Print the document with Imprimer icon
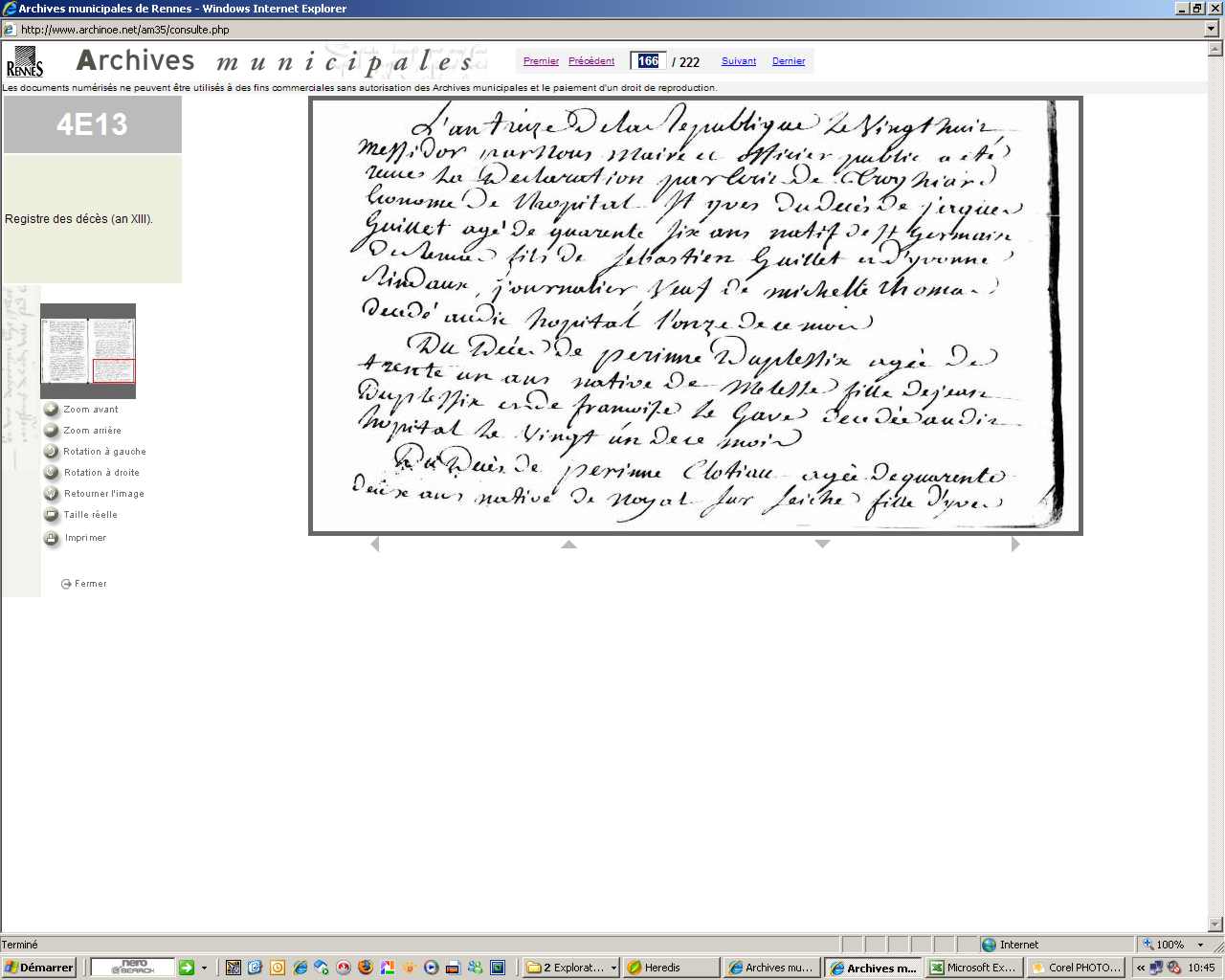The image size is (1225, 980). point(52,538)
